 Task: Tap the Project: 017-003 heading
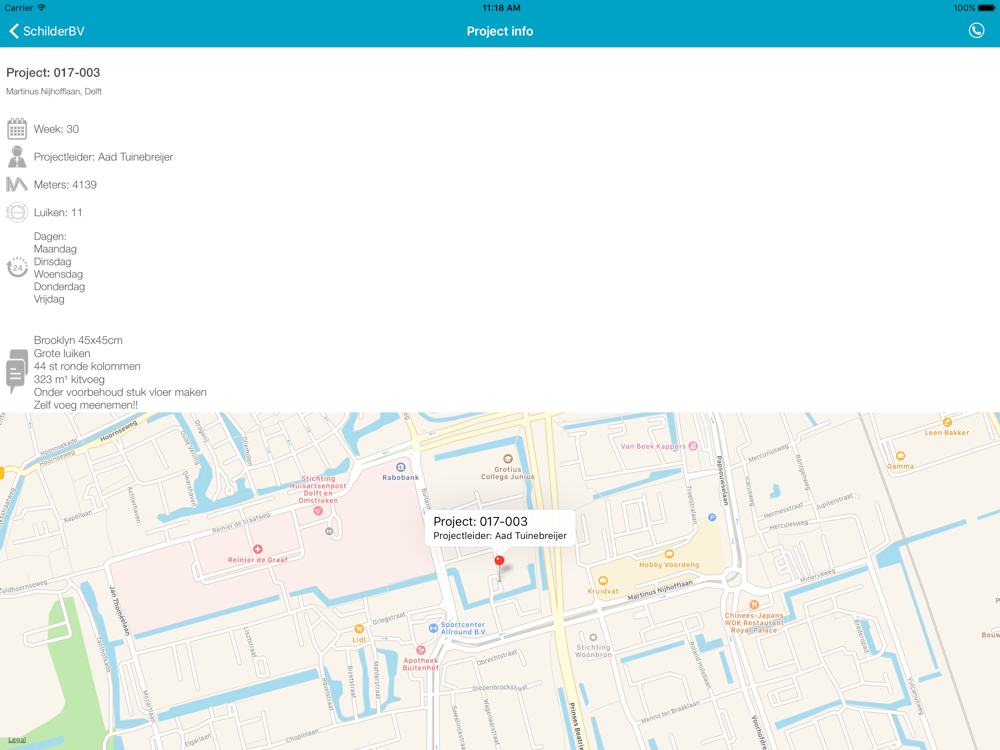click(x=53, y=72)
